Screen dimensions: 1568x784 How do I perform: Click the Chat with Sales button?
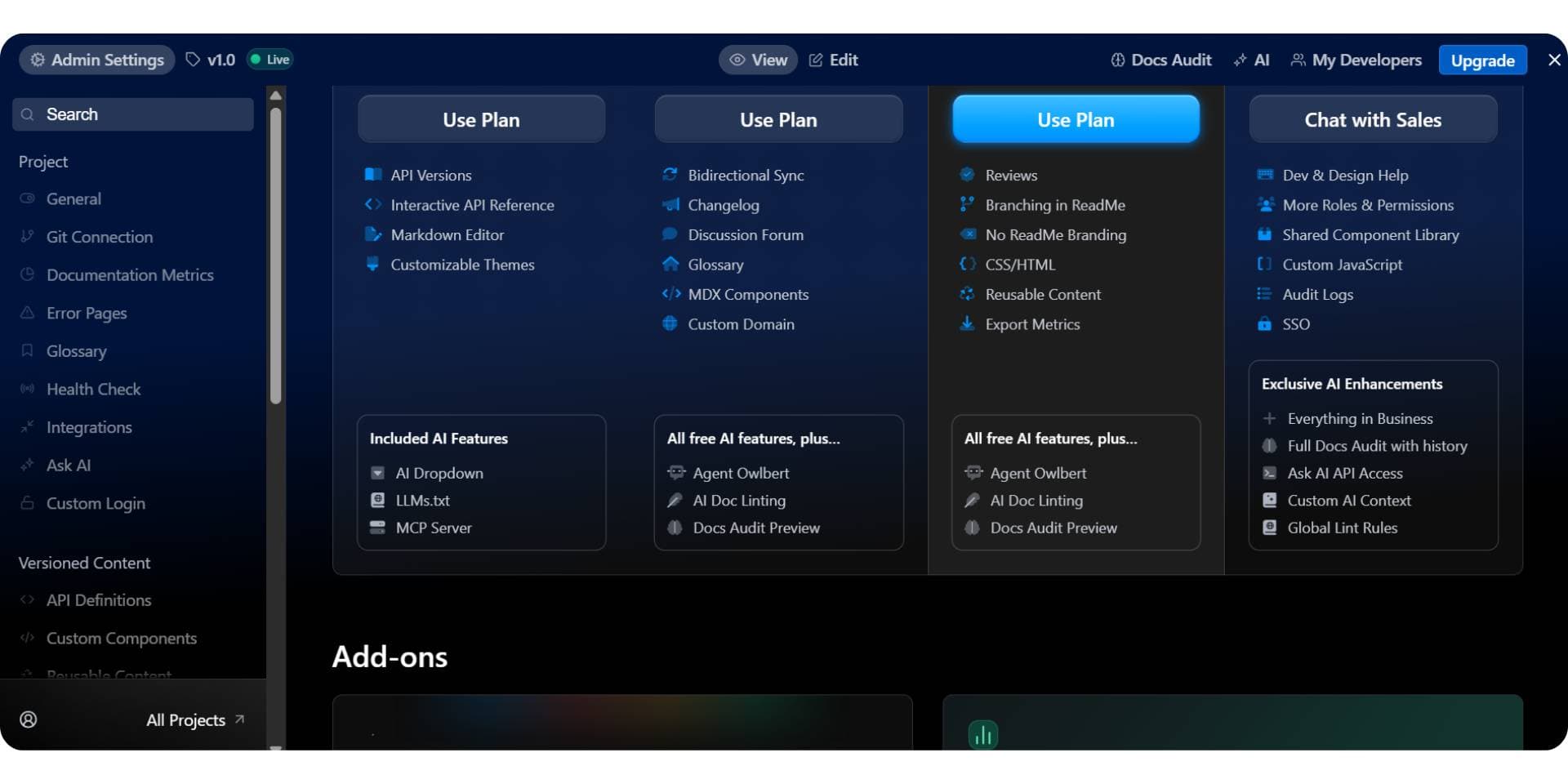pyautogui.click(x=1373, y=119)
